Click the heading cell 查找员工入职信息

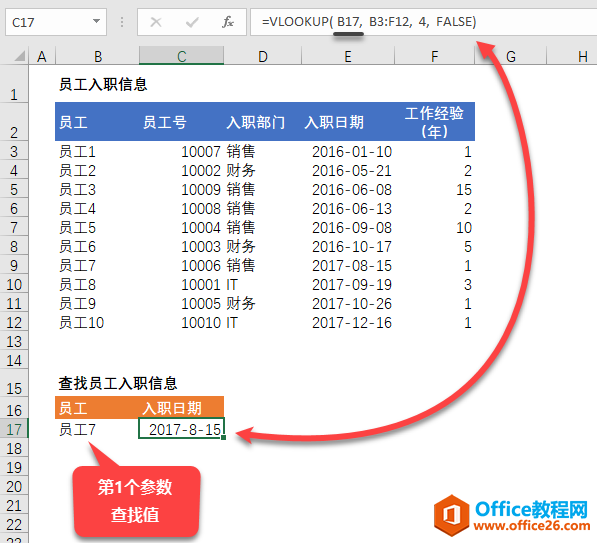coord(118,383)
